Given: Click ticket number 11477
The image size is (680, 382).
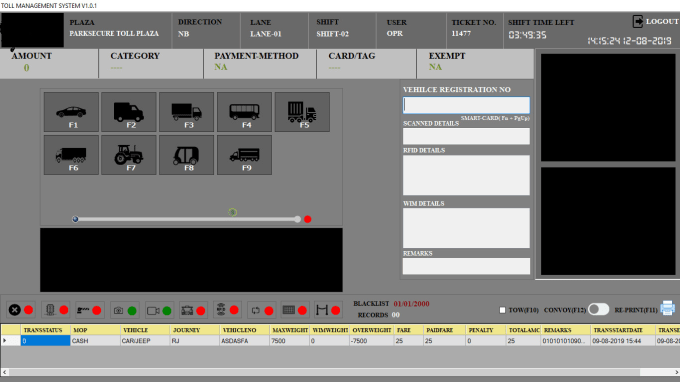Looking at the screenshot, I should click(461, 33).
